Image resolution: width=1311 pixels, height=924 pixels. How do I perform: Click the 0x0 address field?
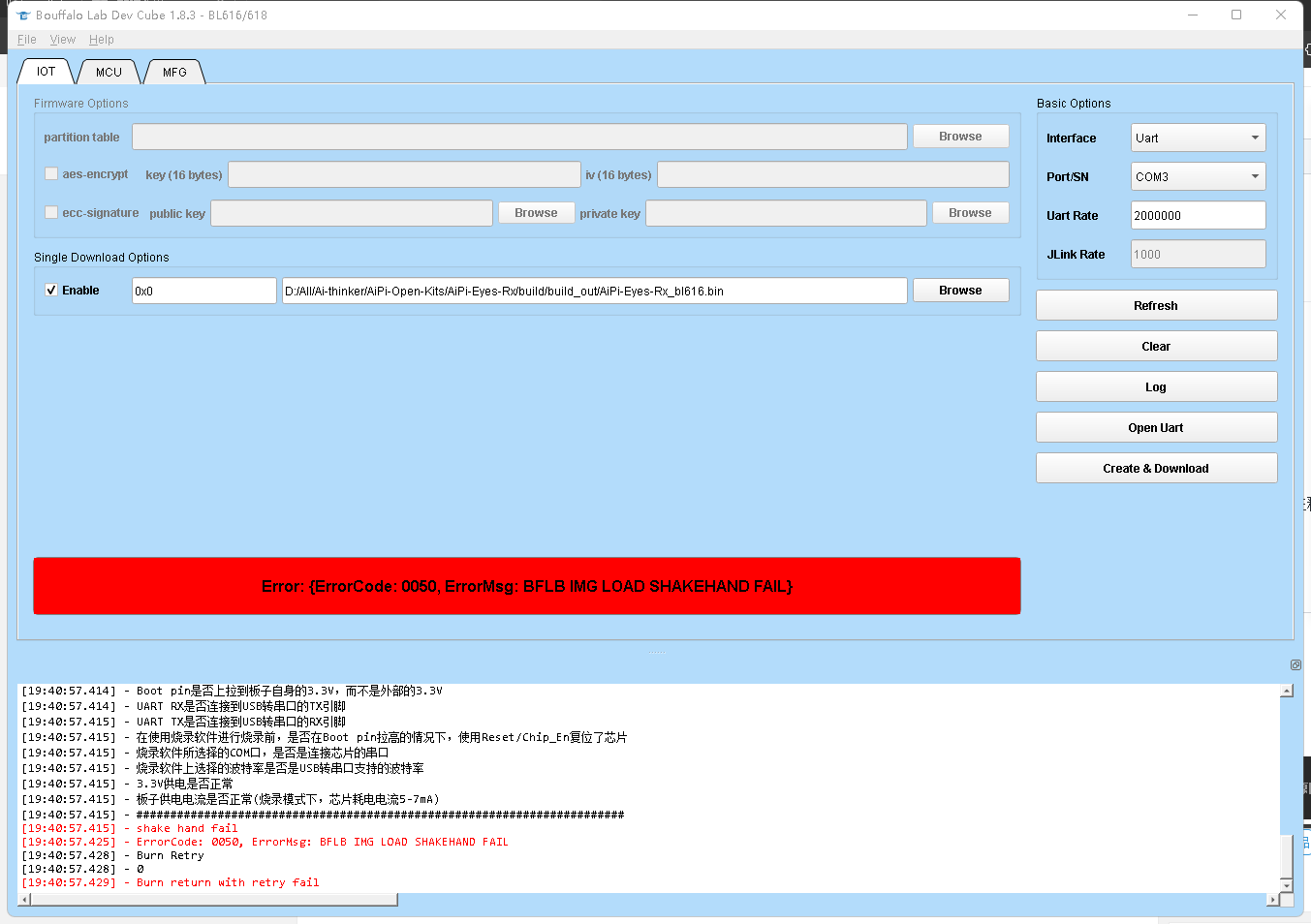[x=204, y=291]
